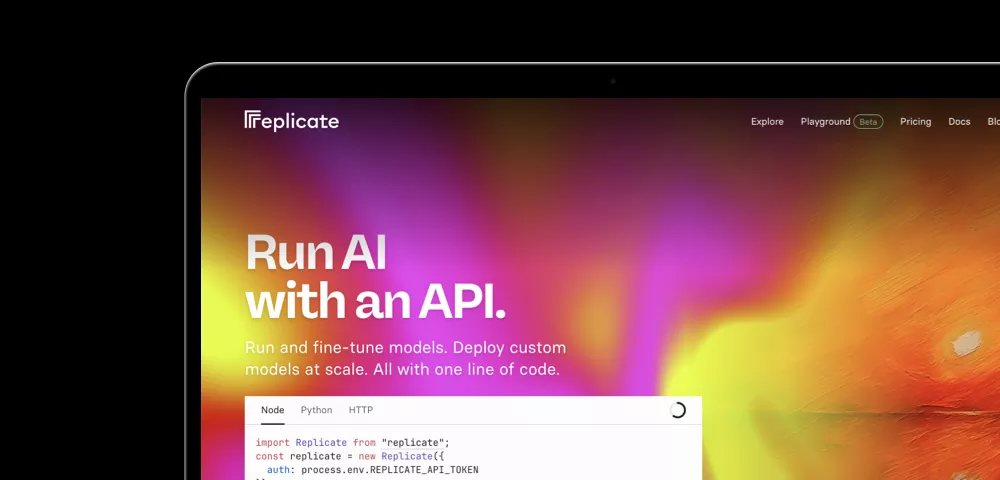1000x480 pixels.
Task: Go to the Pricing page
Action: coord(915,122)
